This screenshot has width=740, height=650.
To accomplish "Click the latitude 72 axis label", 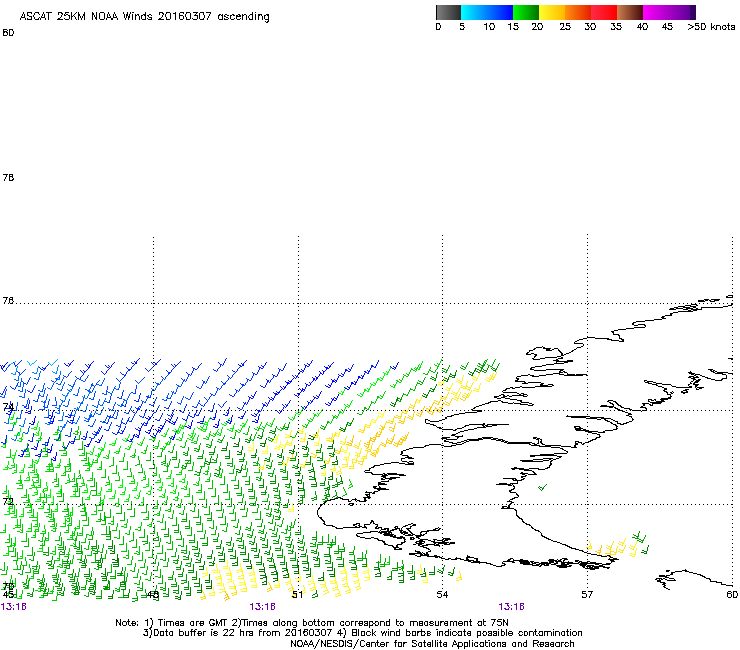I will click(8, 501).
